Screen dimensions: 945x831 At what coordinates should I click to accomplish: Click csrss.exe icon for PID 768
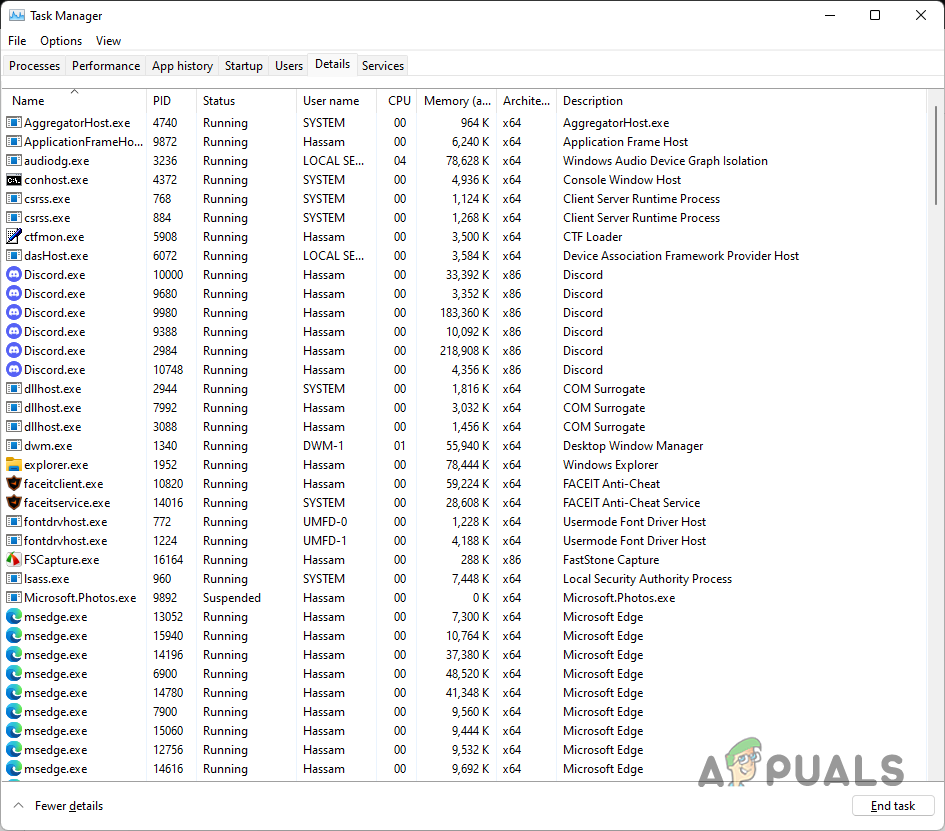(x=14, y=198)
